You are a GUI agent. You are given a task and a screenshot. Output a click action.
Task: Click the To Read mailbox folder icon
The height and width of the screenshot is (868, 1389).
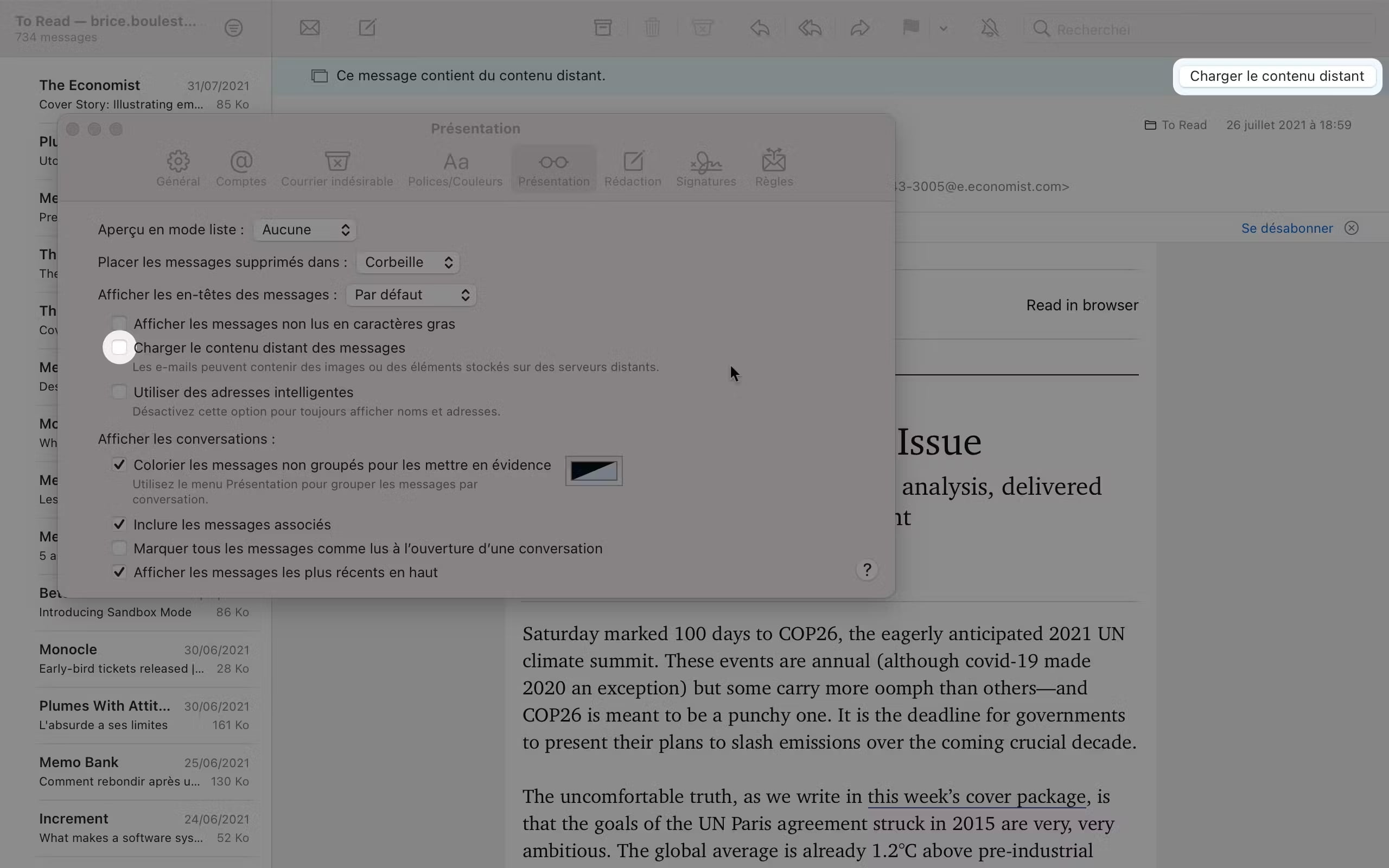pyautogui.click(x=1150, y=125)
